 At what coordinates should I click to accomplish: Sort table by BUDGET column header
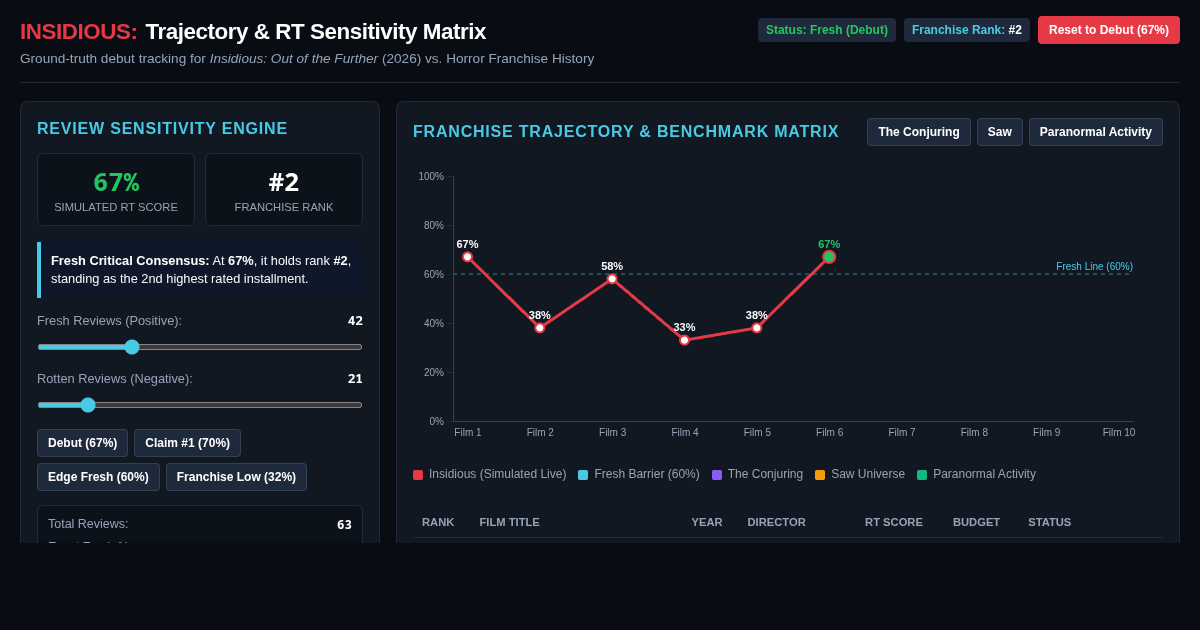pos(976,522)
